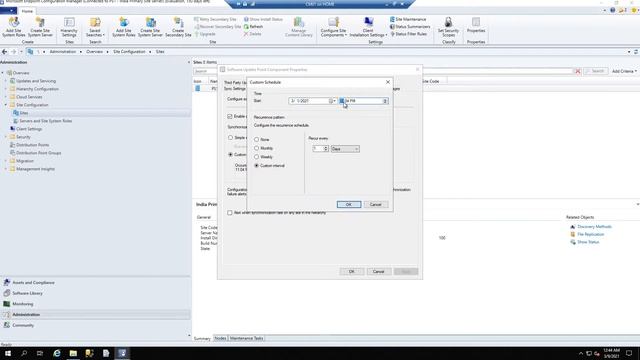
Task: Collapse the Site Configuration tree node
Action: 6,105
